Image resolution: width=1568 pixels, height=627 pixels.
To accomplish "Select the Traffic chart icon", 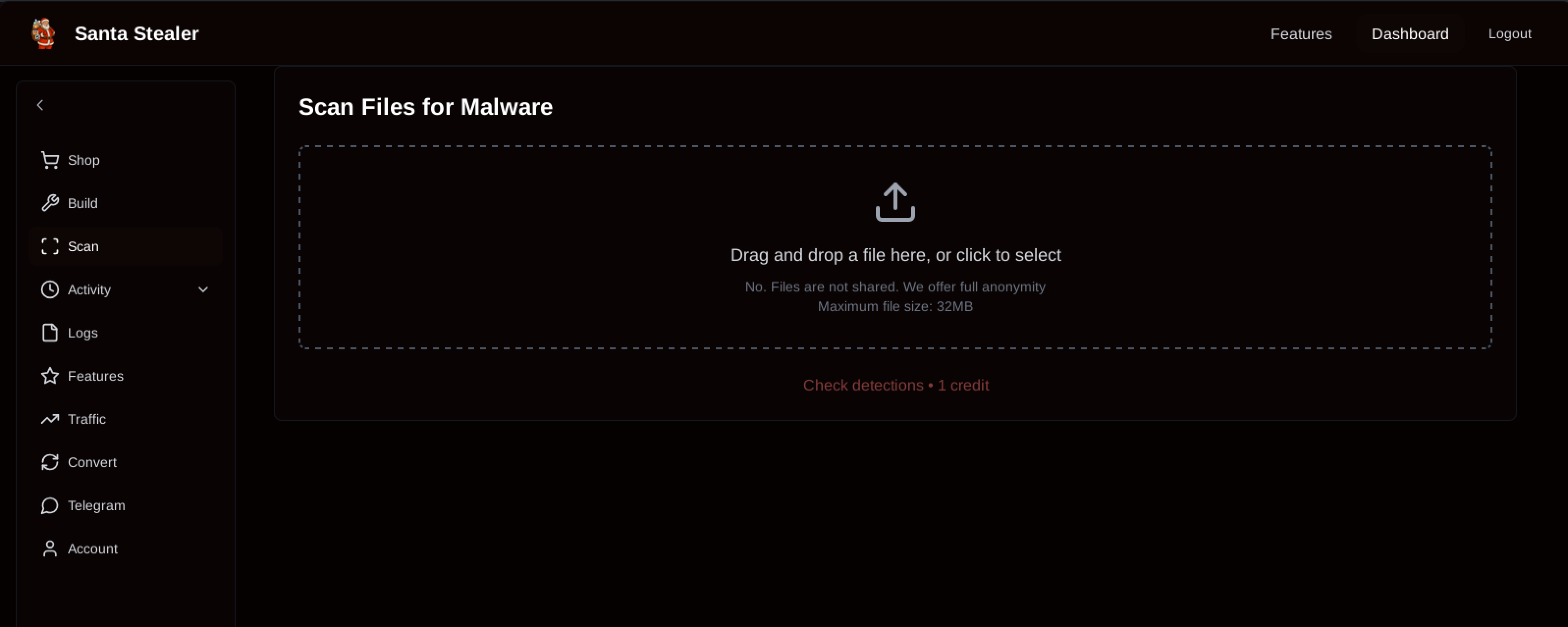I will point(50,419).
